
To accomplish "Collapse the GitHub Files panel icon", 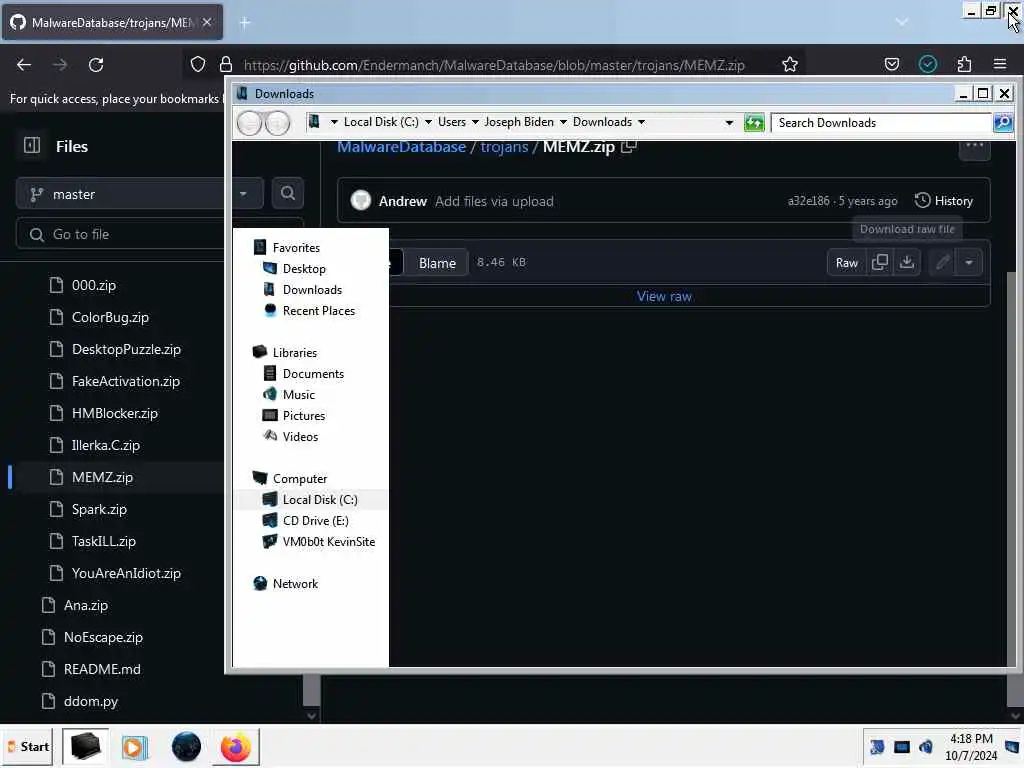I will (x=31, y=146).
